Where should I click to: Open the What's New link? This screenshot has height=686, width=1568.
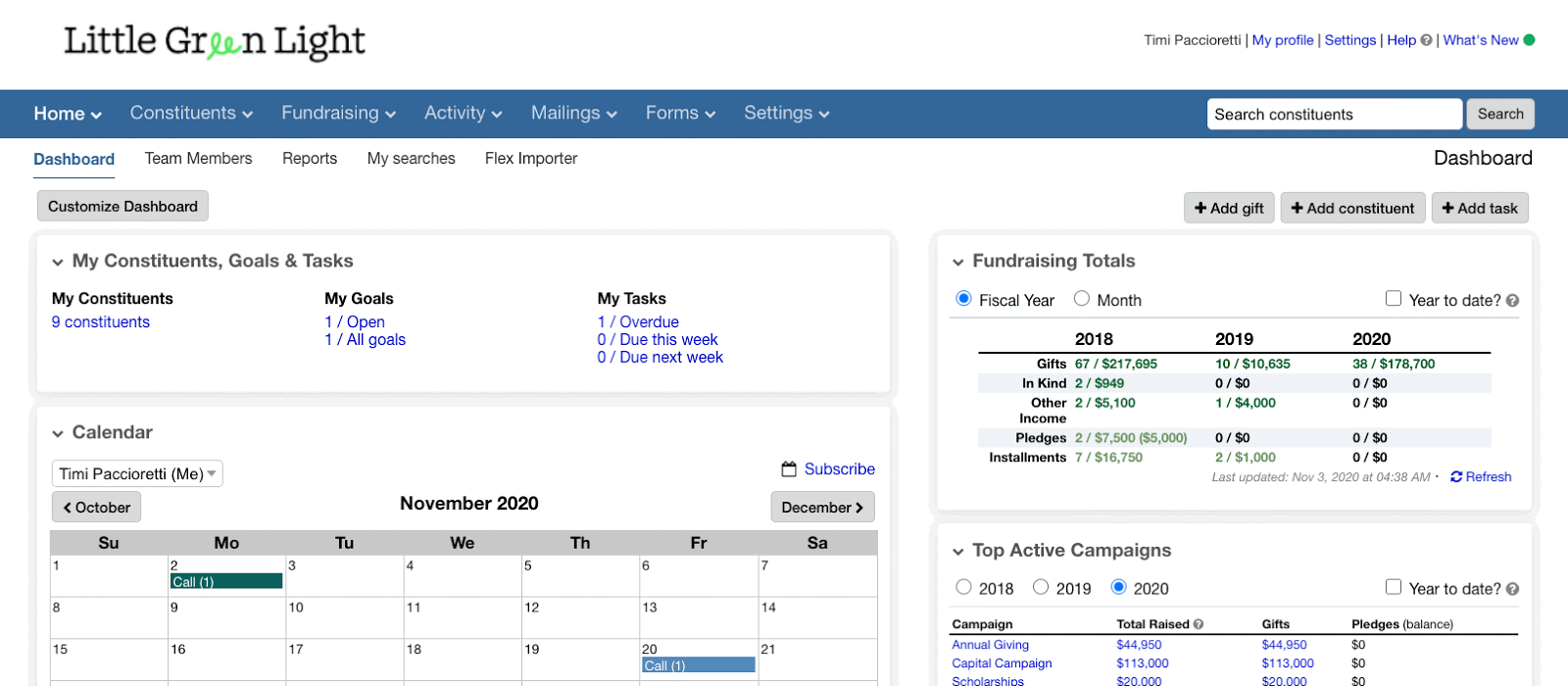(x=1481, y=40)
